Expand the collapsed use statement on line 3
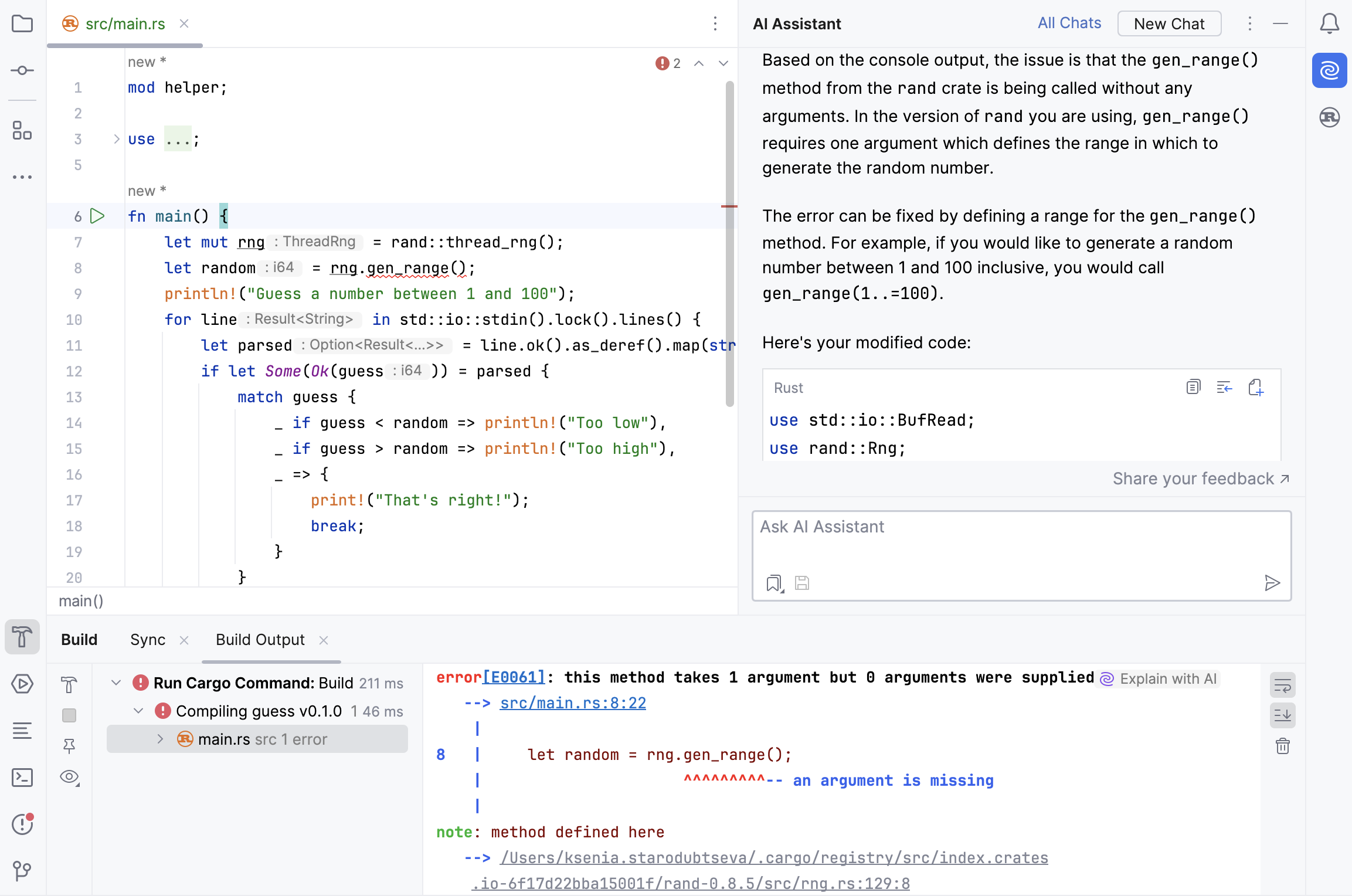This screenshot has height=896, width=1352. (115, 139)
